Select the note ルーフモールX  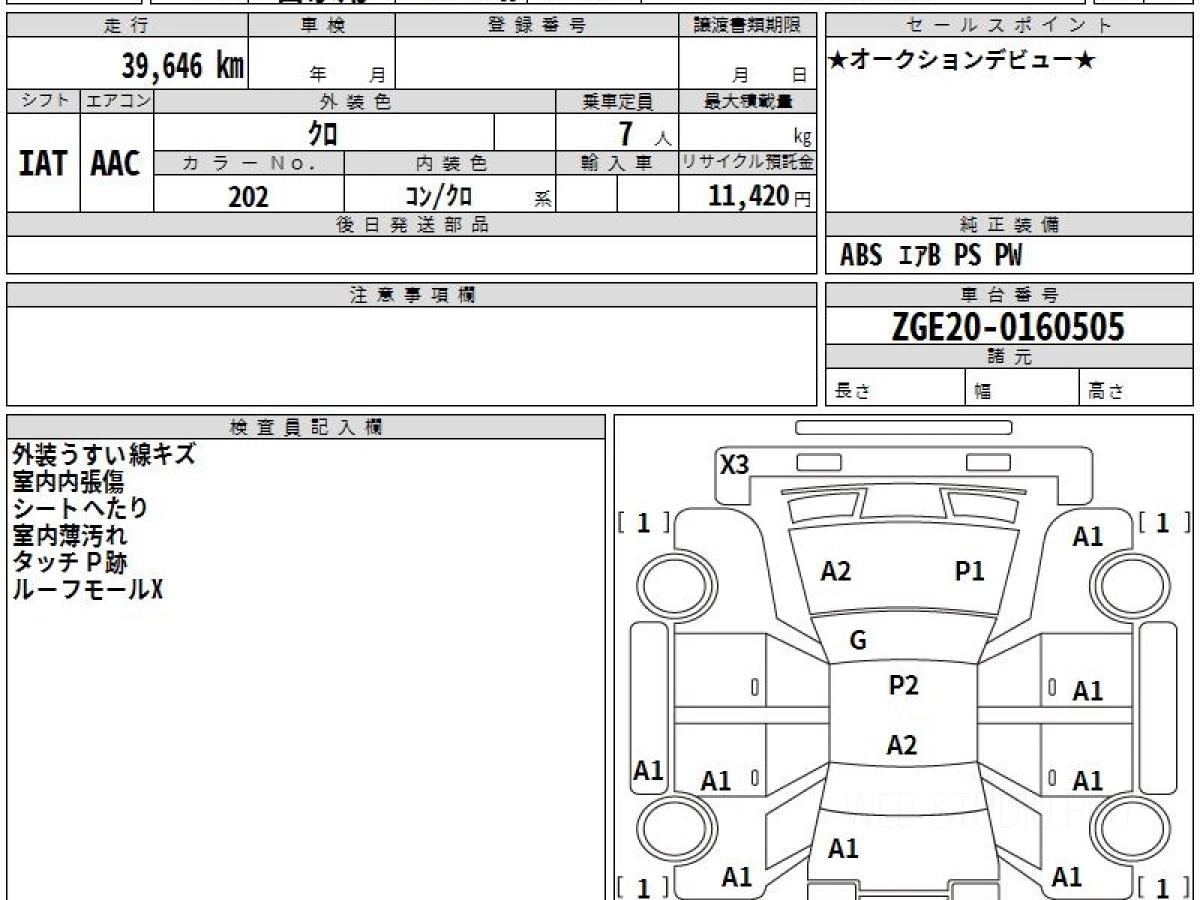tap(87, 589)
